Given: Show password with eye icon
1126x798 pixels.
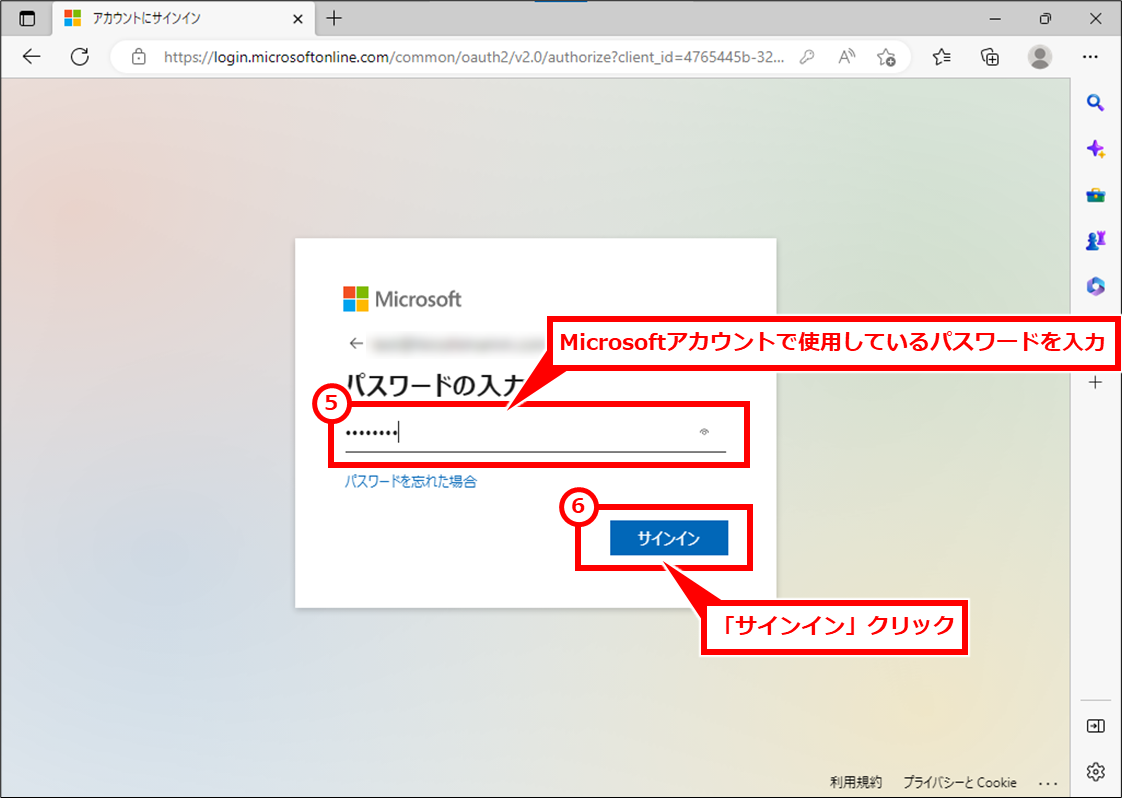Looking at the screenshot, I should (x=704, y=432).
